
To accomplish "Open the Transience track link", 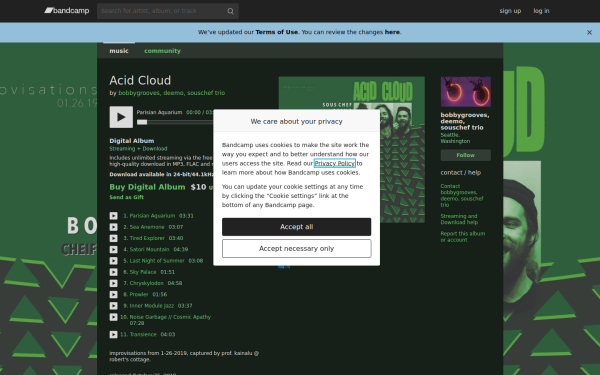I will click(x=143, y=335).
